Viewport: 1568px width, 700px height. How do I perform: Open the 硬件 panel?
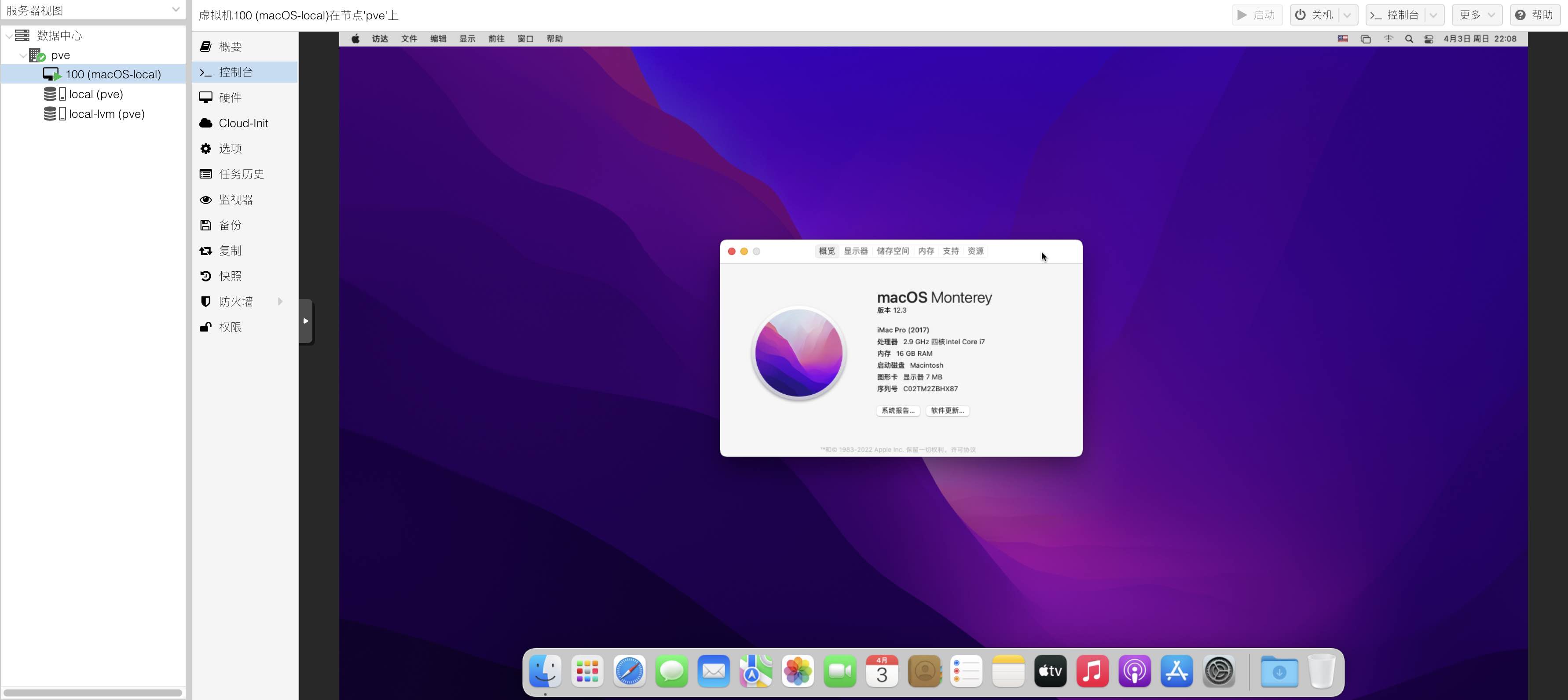pos(245,97)
